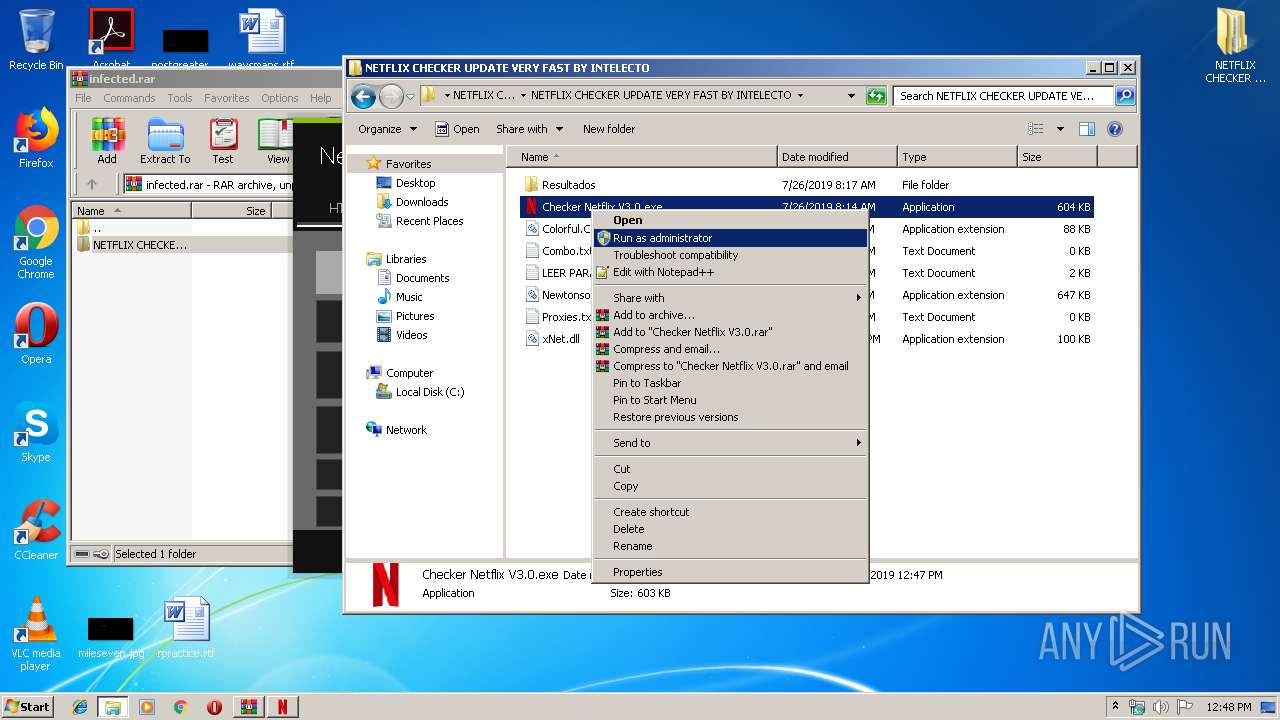Open the Organize dropdown menu
Image resolution: width=1280 pixels, height=720 pixels.
[387, 129]
